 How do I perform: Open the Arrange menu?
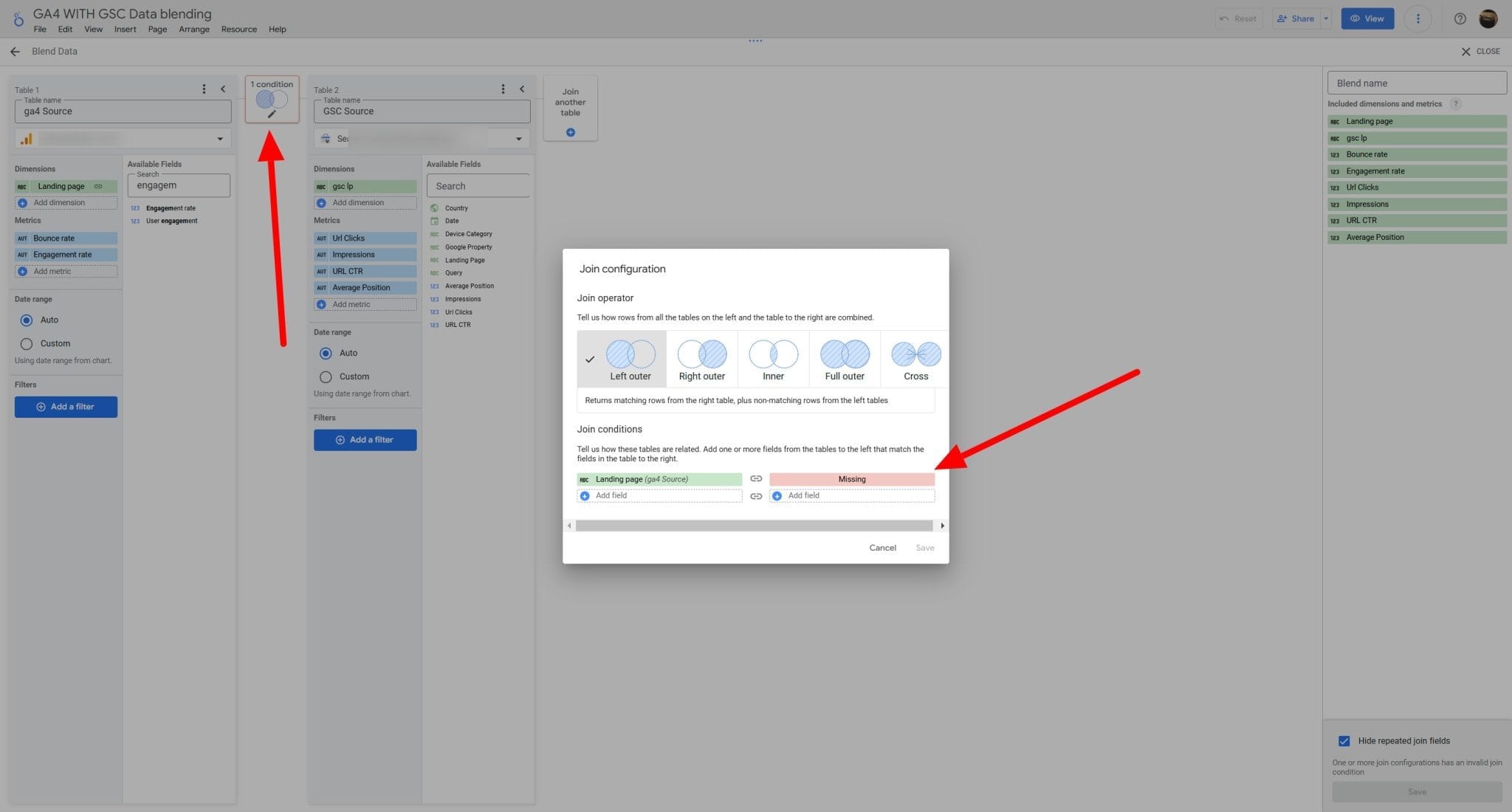click(x=194, y=30)
